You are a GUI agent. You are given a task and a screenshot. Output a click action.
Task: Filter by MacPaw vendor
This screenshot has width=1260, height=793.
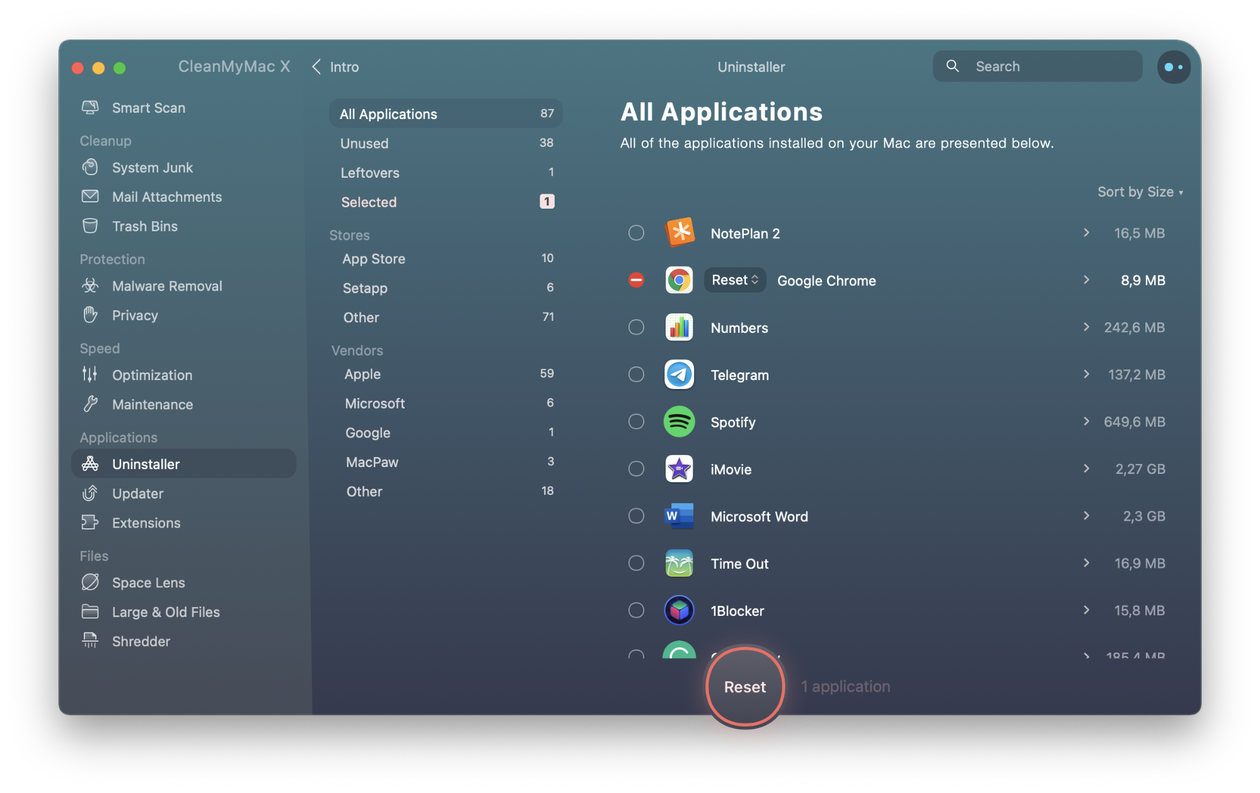tap(446, 462)
